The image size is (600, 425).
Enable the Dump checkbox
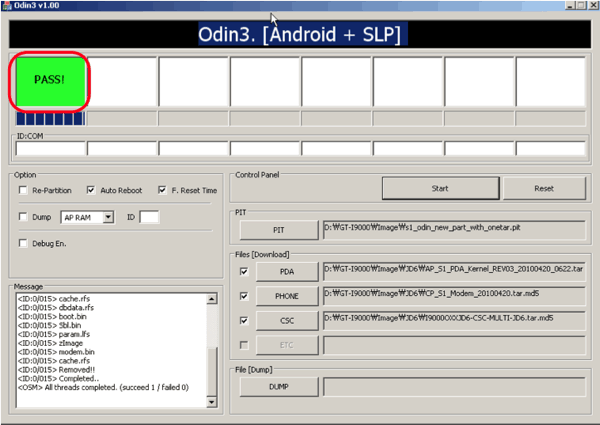[x=24, y=216]
